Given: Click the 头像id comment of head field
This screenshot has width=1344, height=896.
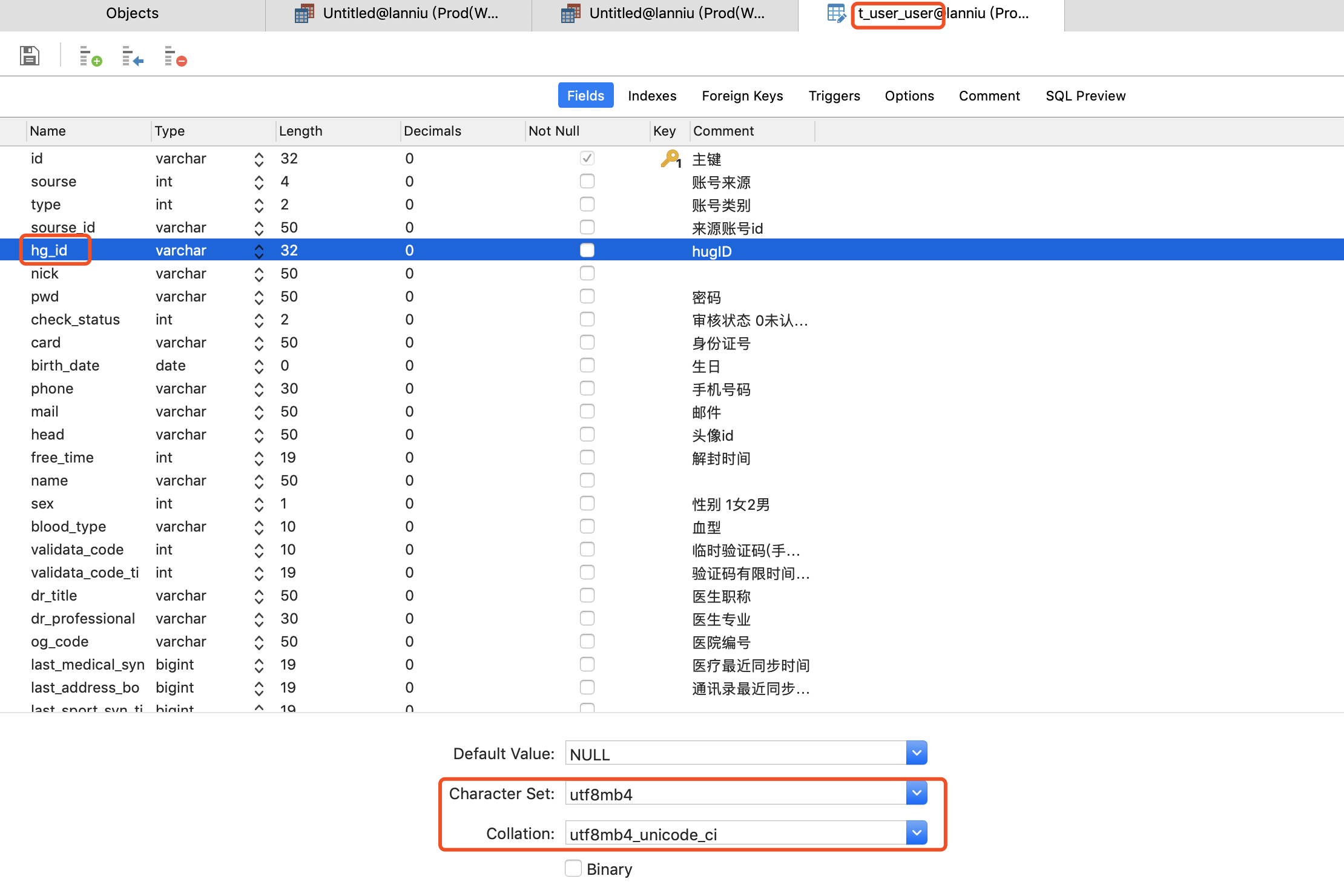Looking at the screenshot, I should 713,435.
